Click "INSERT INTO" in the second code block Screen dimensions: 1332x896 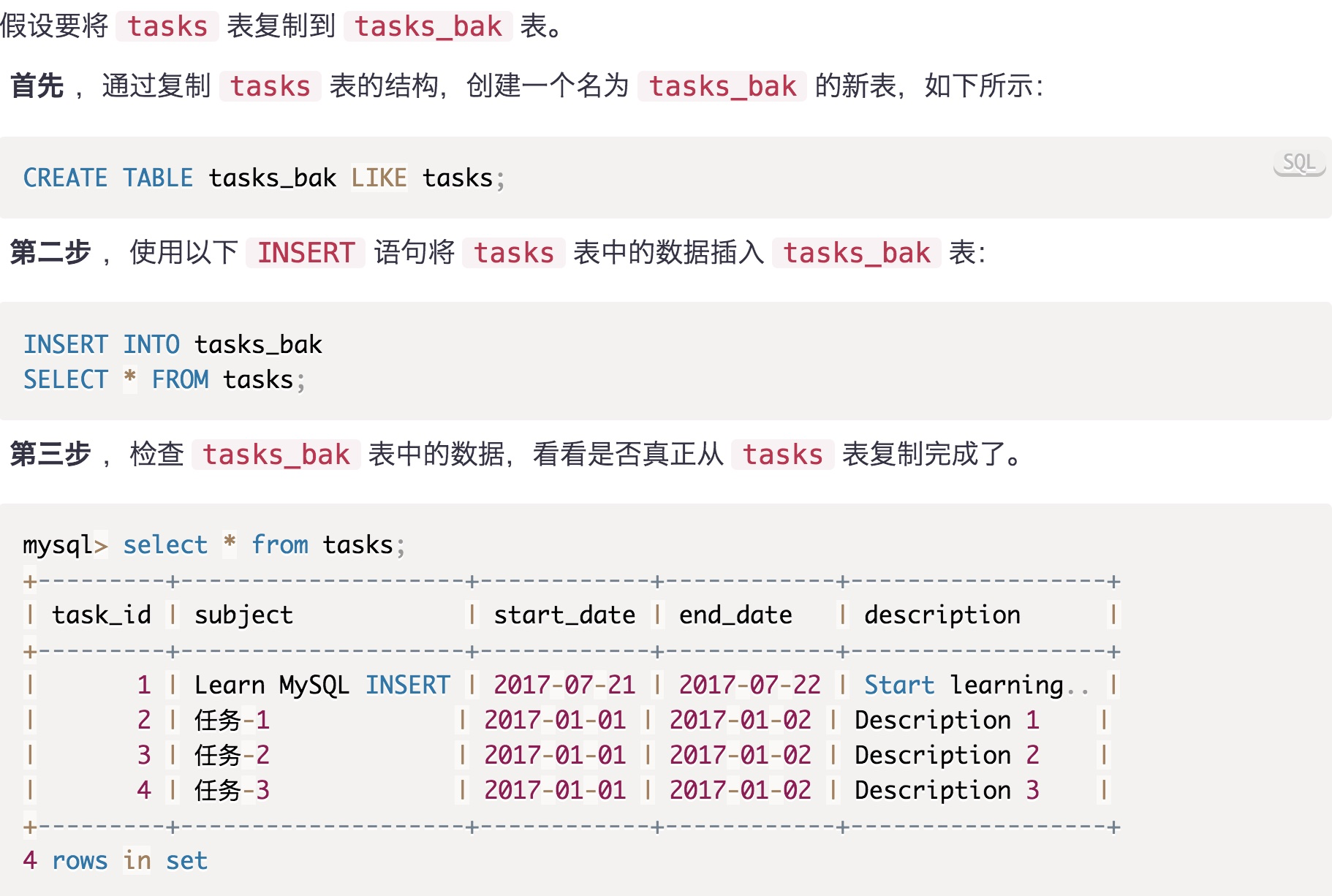click(102, 344)
